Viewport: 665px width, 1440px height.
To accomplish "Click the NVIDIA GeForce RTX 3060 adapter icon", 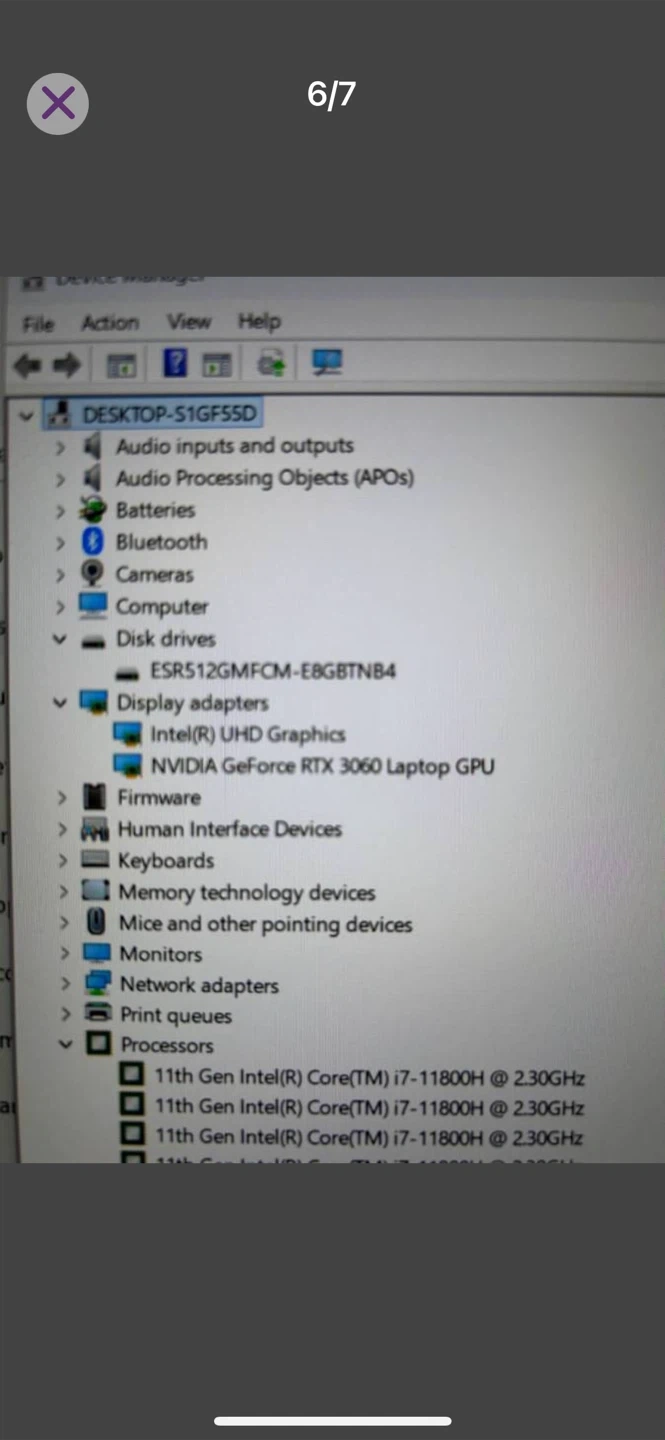I will click(x=128, y=766).
